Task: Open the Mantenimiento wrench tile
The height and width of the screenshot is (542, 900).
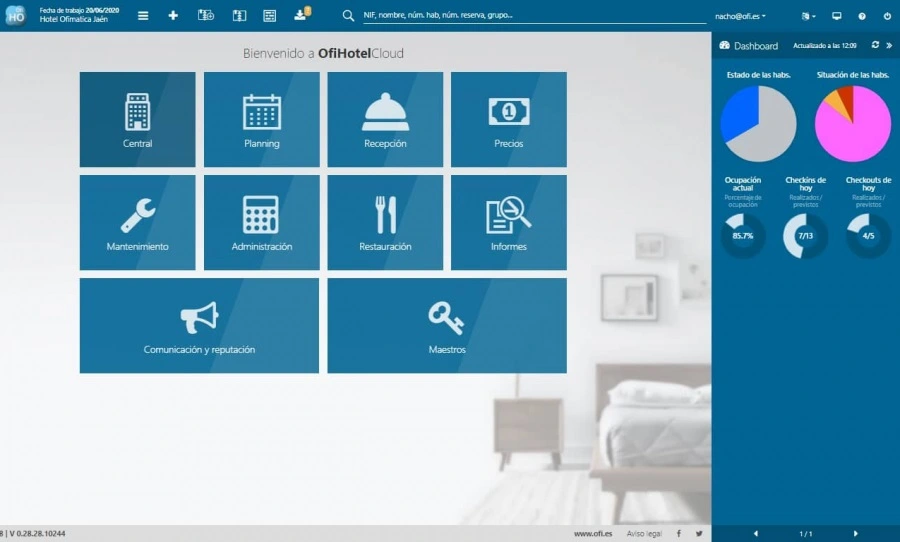Action: click(138, 223)
